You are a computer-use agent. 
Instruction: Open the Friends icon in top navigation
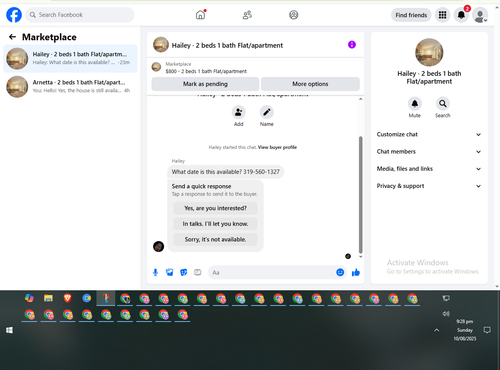tap(247, 15)
